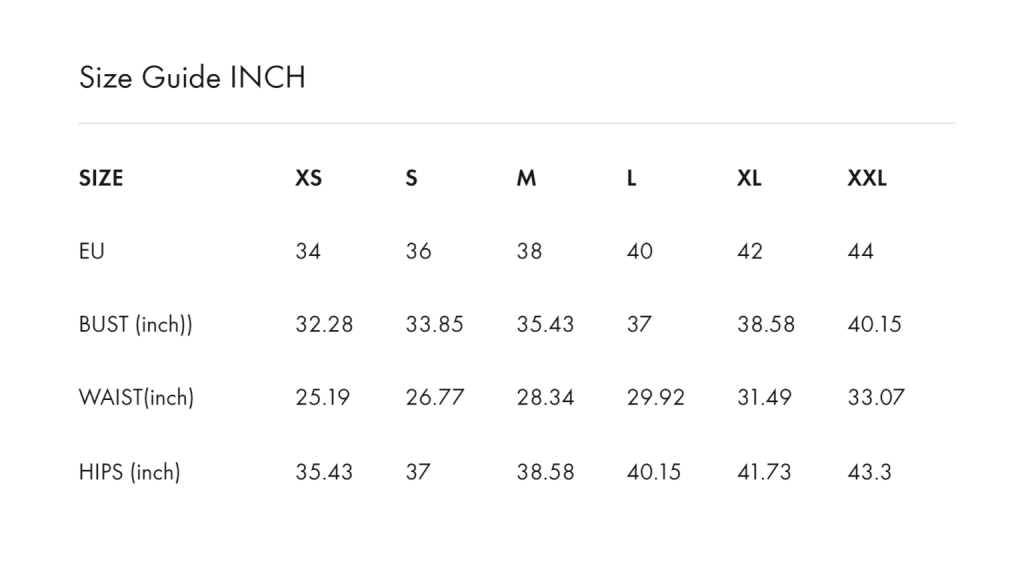Select EU size 34 cell
The image size is (1024, 576).
pos(308,251)
